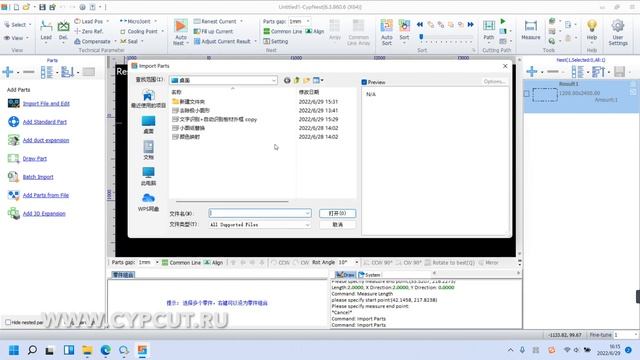The image size is (640, 360).
Task: Open Microsoft Edge from taskbar
Action: point(105,350)
